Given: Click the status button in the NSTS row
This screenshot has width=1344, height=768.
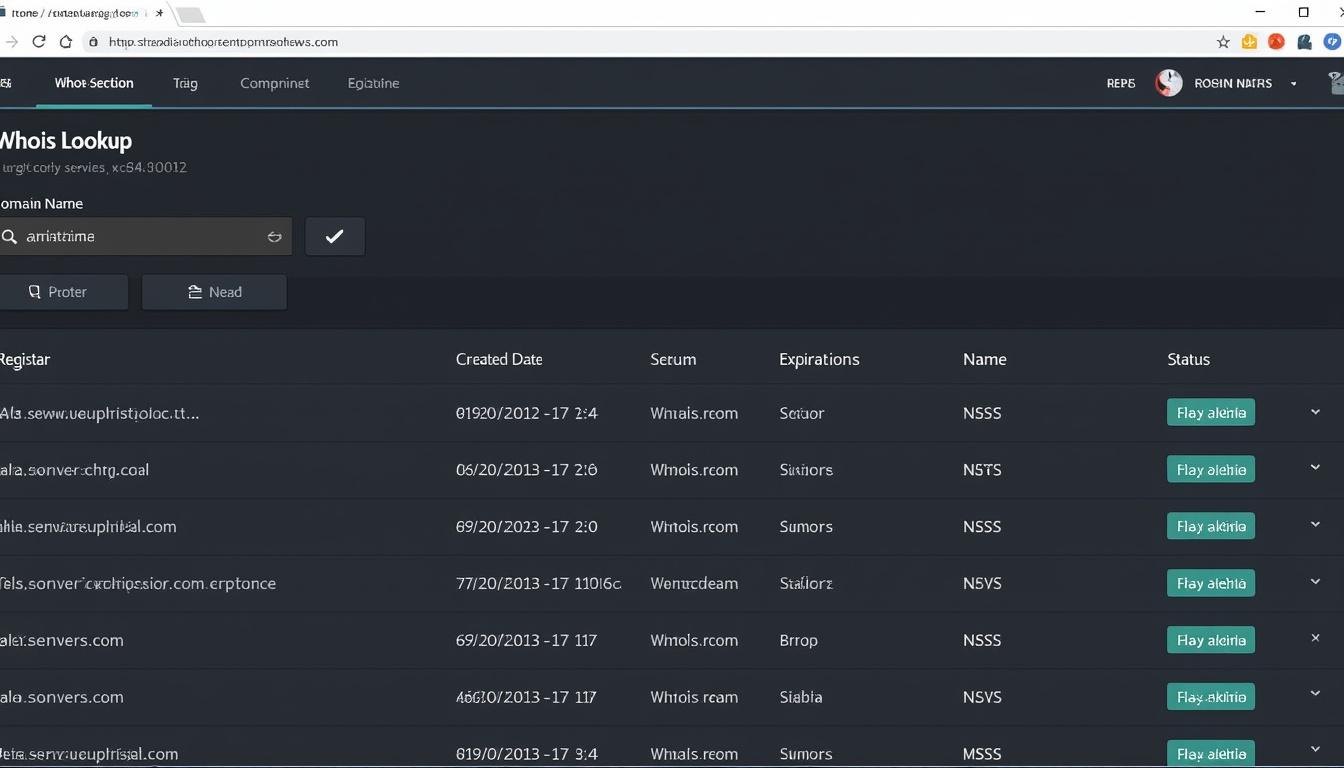Looking at the screenshot, I should click(1211, 470).
